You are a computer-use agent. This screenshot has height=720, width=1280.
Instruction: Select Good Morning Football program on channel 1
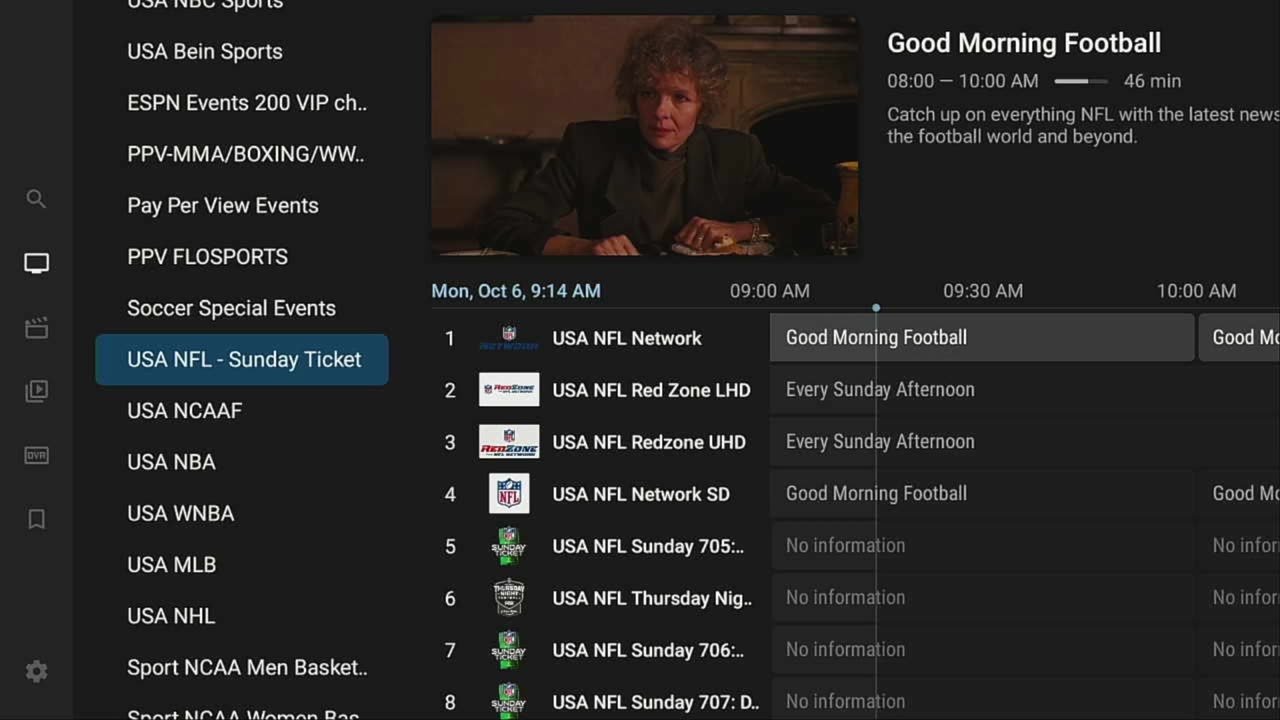point(980,338)
